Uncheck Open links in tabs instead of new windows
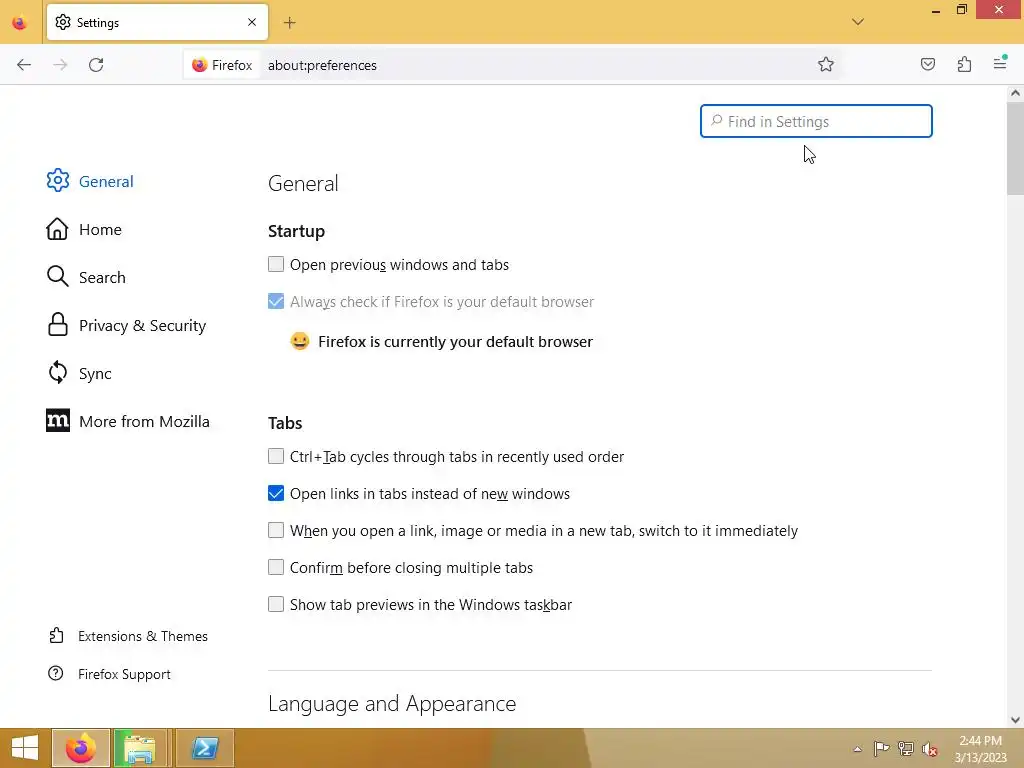The height and width of the screenshot is (768, 1024). 276,493
